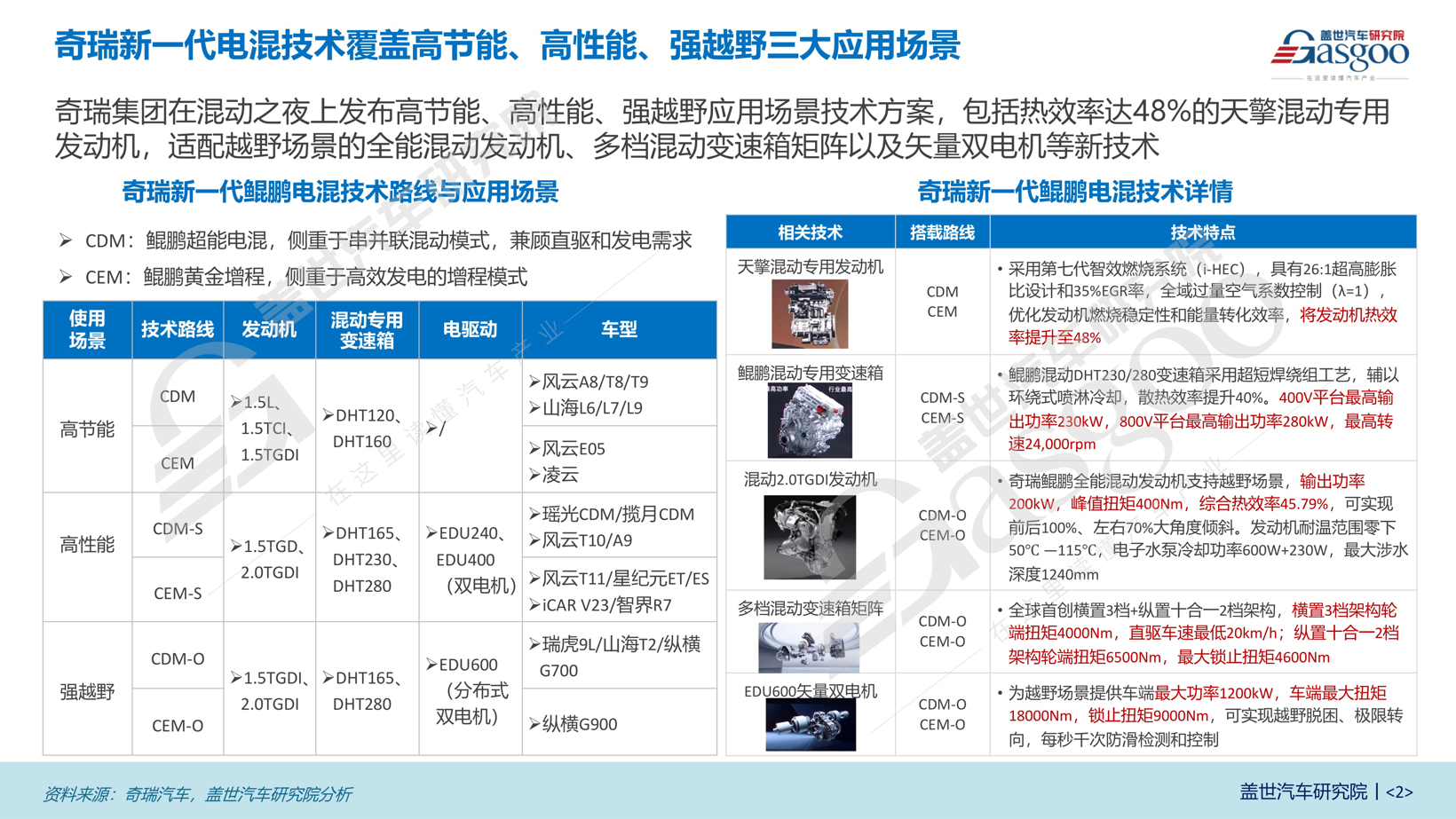
Task: Click the 风云E05 model entry
Action: tap(567, 449)
